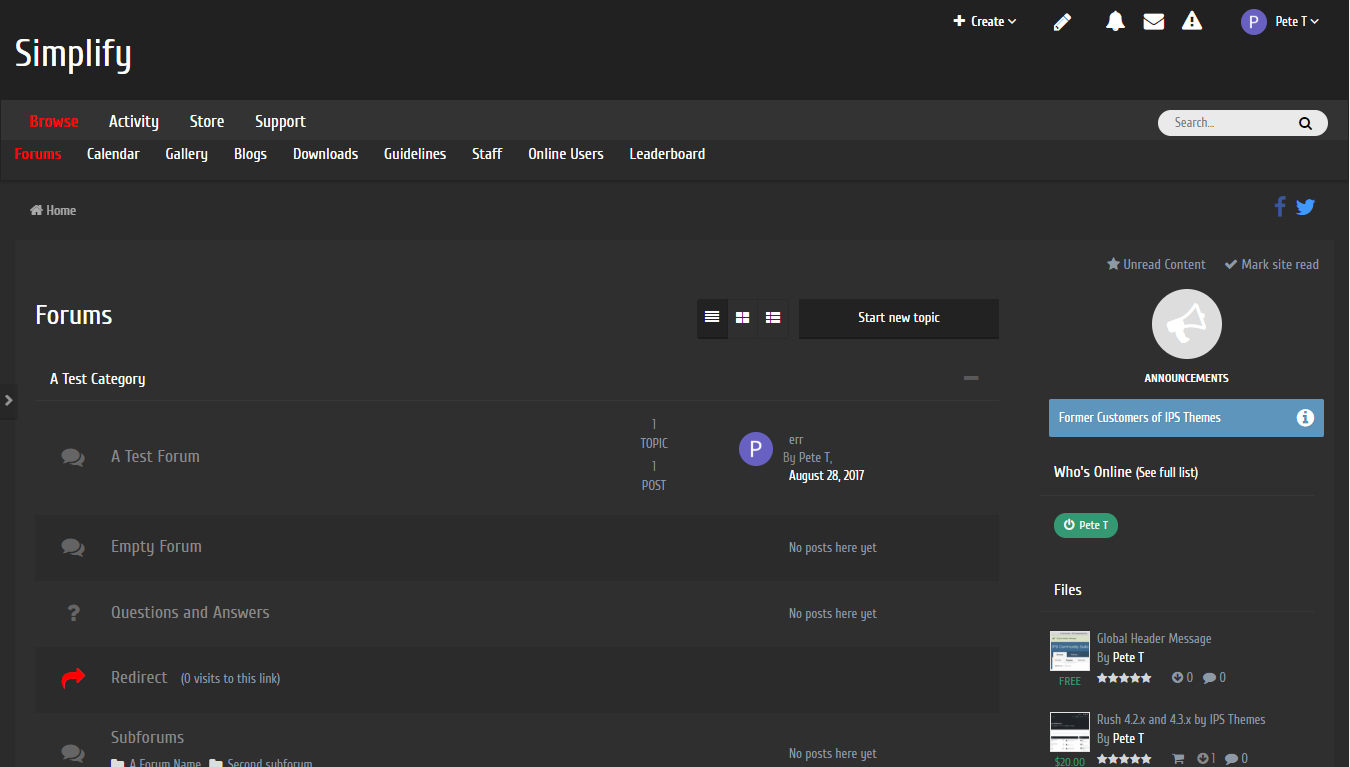This screenshot has width=1350, height=767.
Task: Open the Simplify site title
Action: (73, 54)
